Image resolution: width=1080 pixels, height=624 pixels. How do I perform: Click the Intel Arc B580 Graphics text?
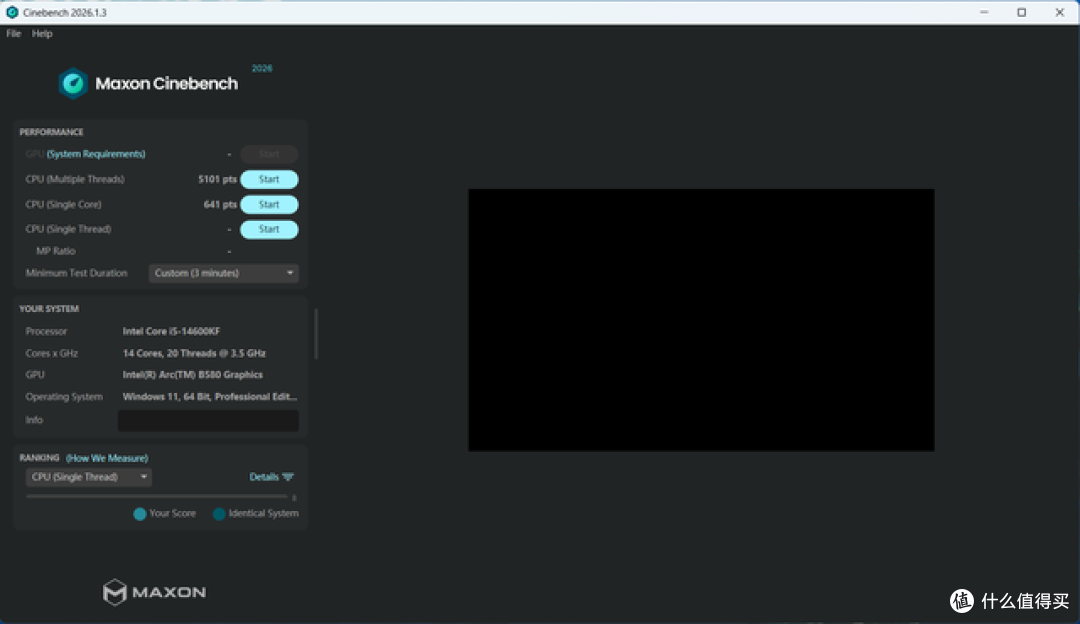click(193, 375)
